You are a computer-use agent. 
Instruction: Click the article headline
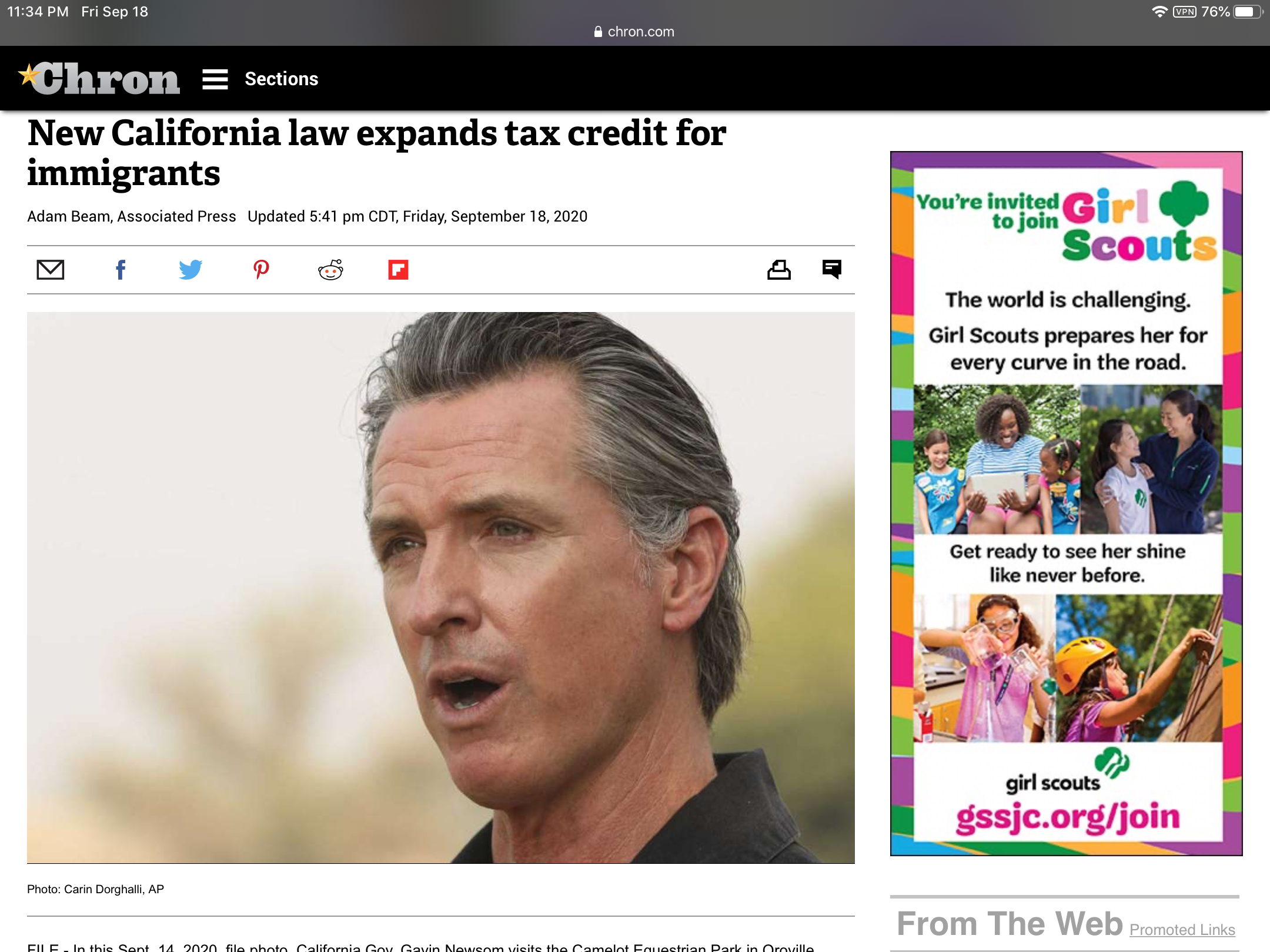[377, 153]
